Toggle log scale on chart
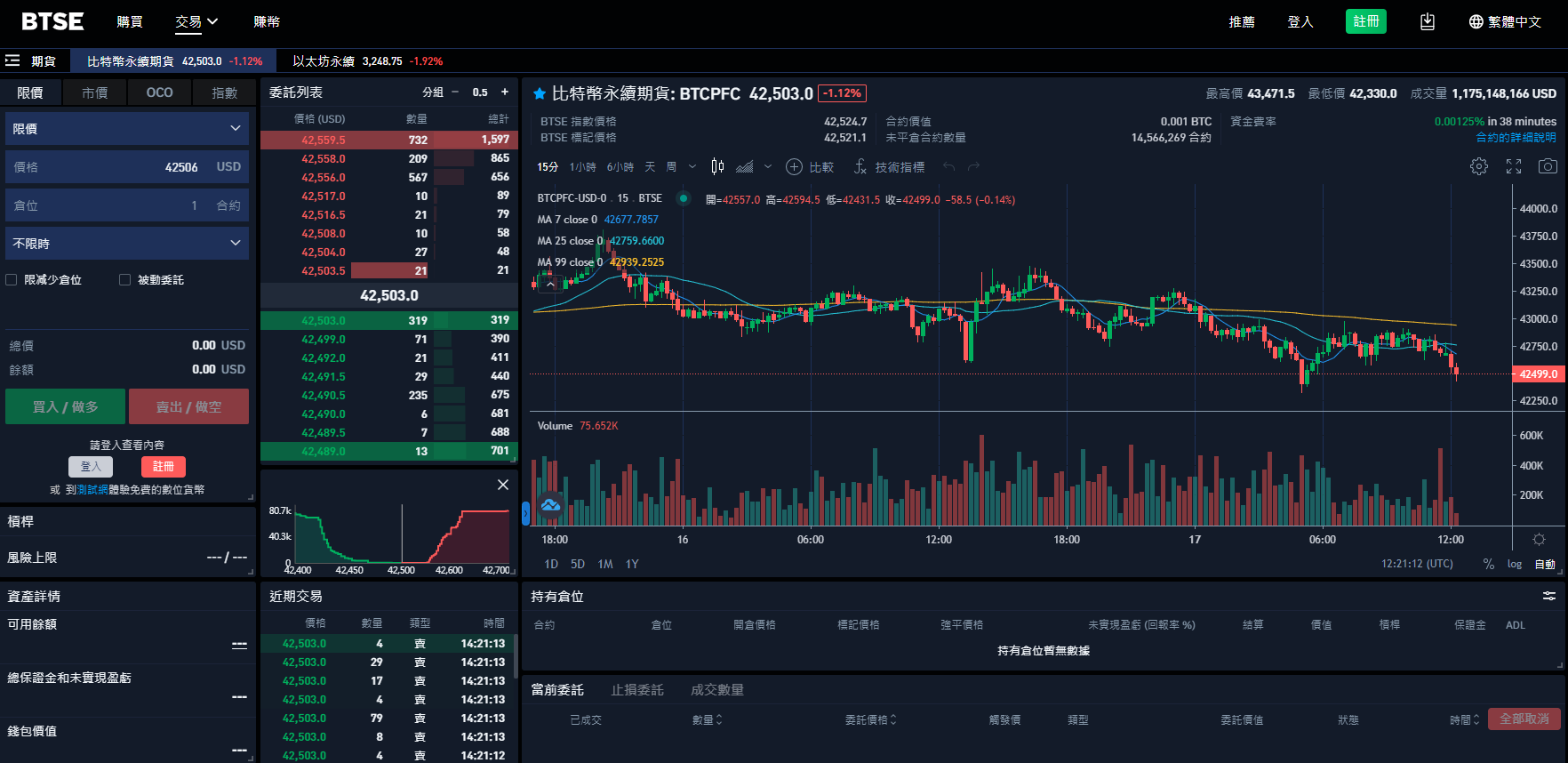 point(1515,564)
